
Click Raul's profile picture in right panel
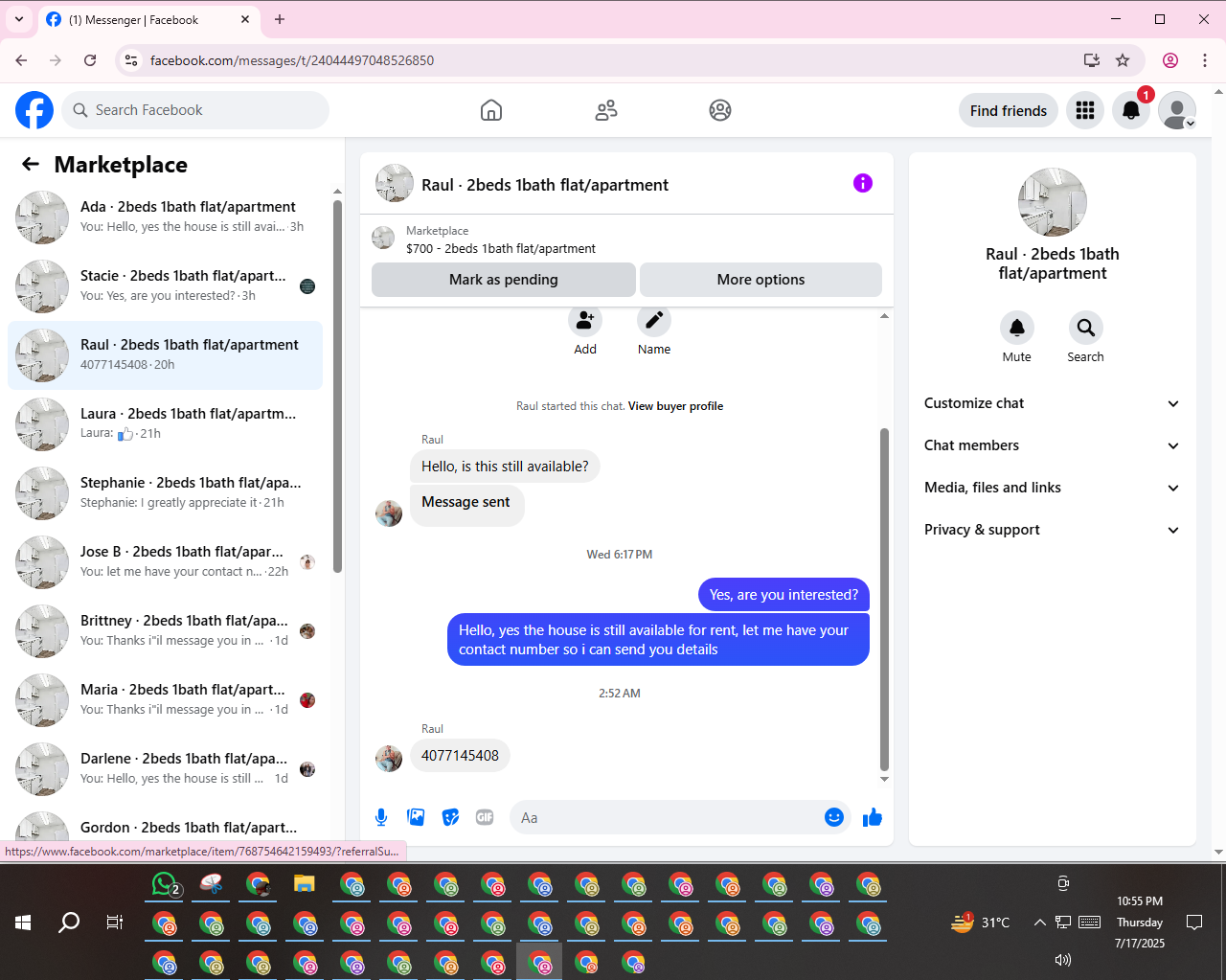click(x=1052, y=202)
